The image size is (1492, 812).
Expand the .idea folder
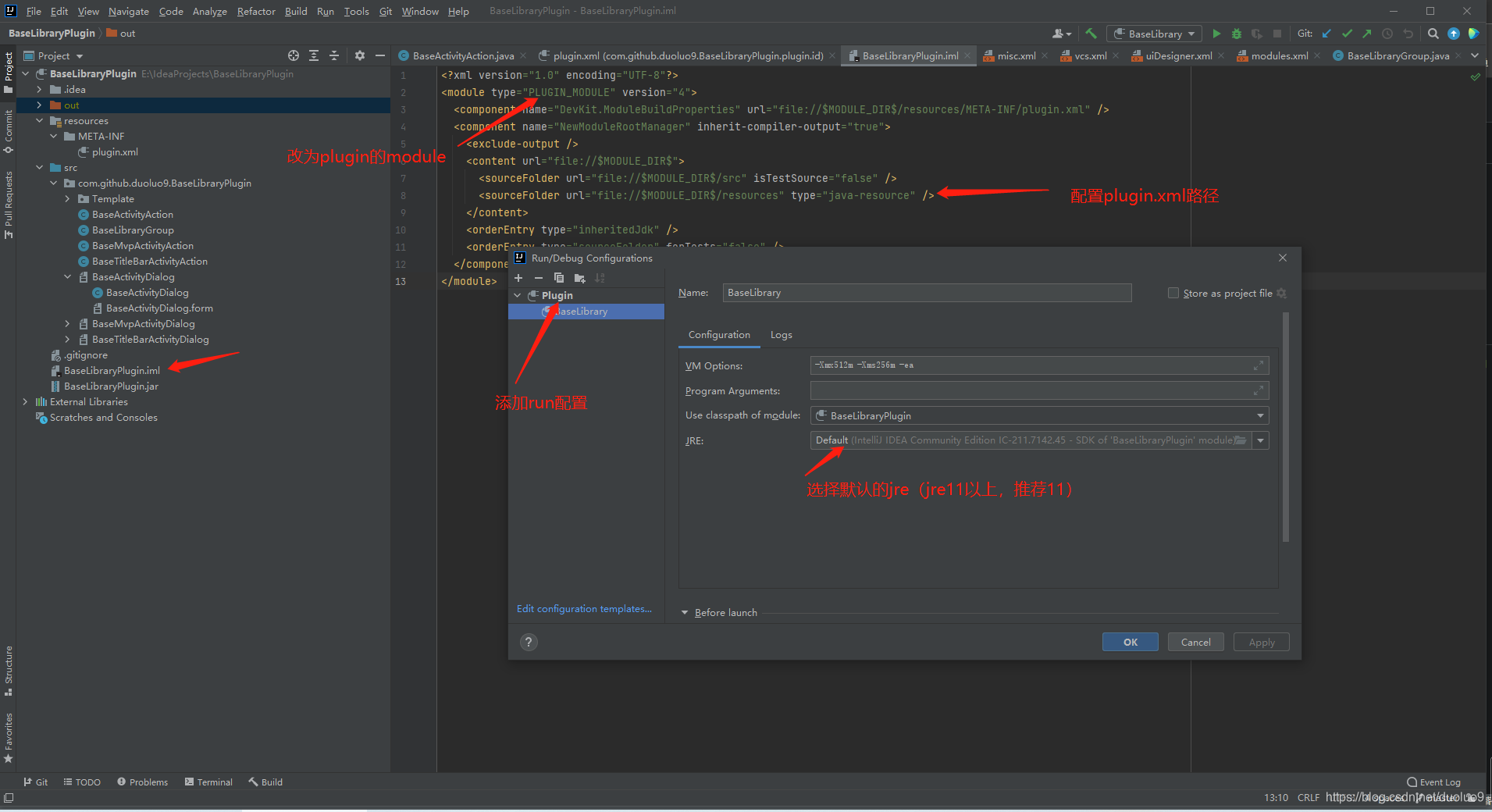tap(40, 90)
